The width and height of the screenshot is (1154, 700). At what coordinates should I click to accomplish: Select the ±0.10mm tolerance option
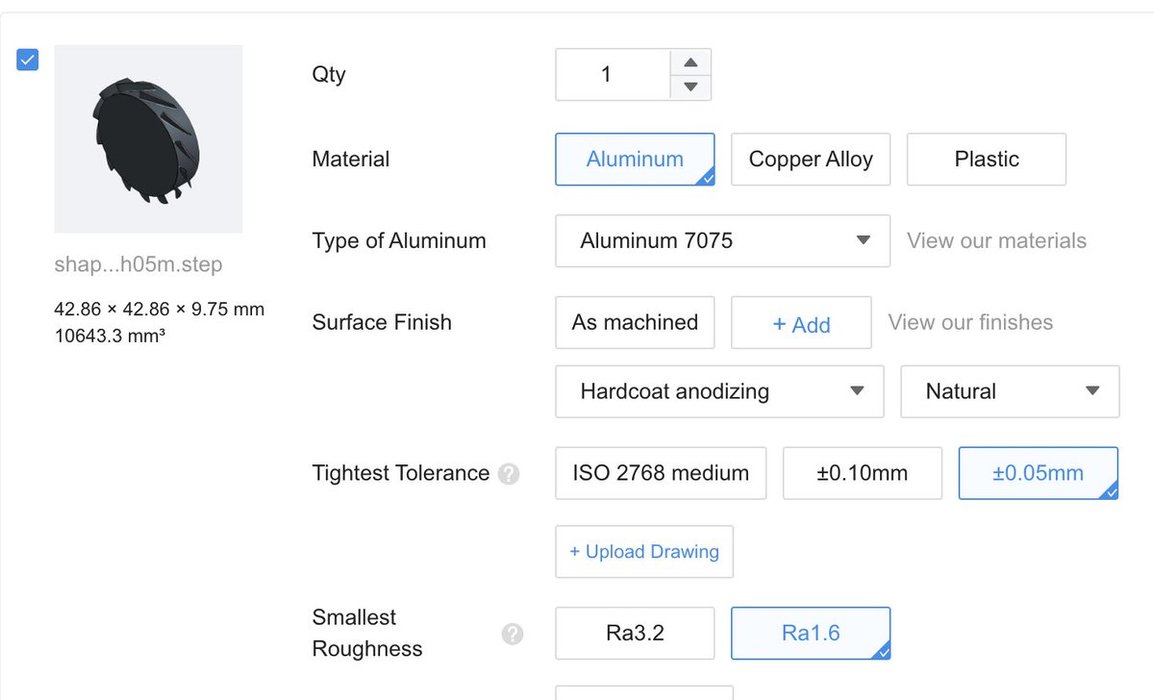[862, 473]
